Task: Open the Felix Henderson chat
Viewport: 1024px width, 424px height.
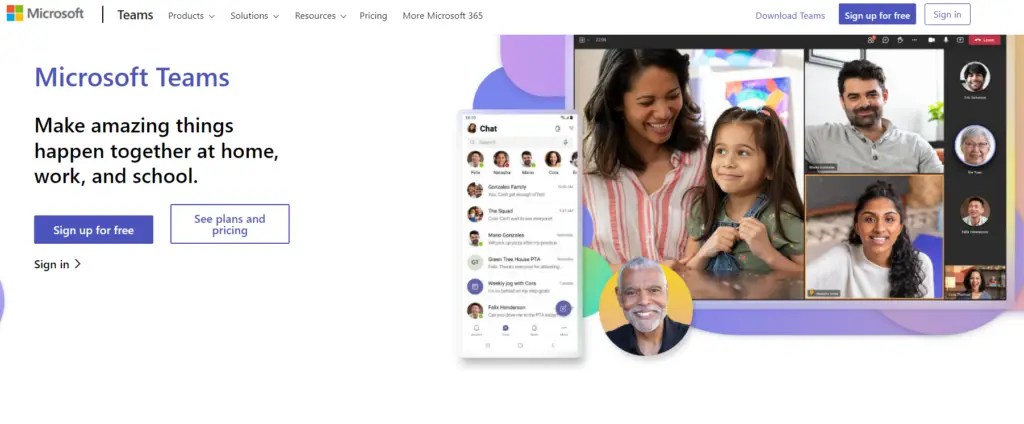Action: pyautogui.click(x=520, y=310)
